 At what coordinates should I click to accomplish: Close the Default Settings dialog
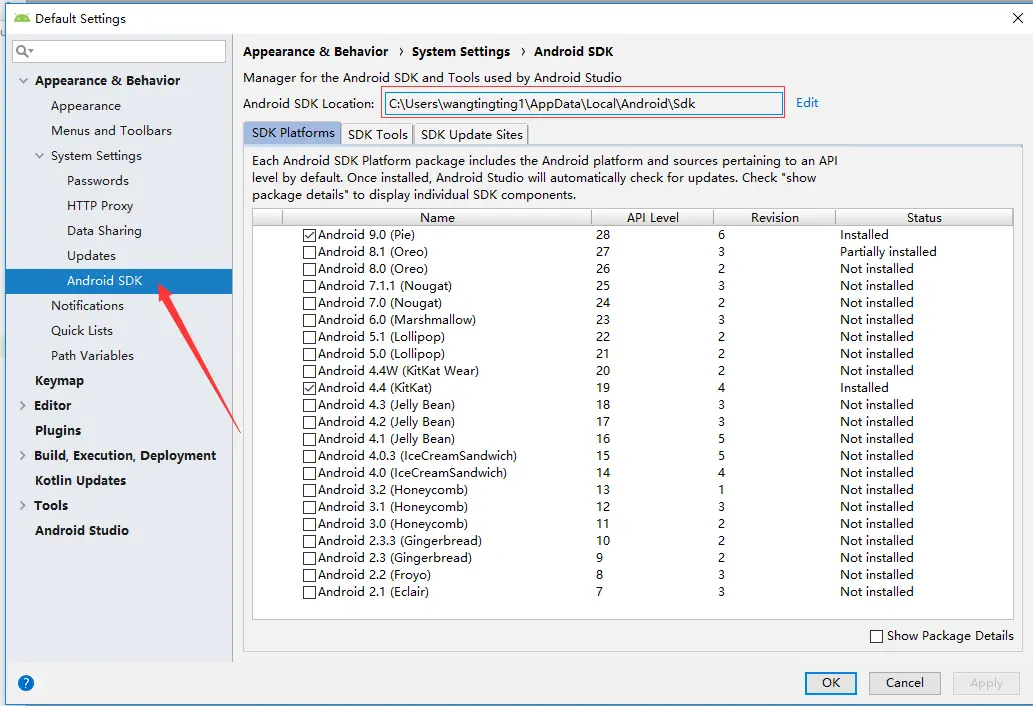(x=1018, y=18)
